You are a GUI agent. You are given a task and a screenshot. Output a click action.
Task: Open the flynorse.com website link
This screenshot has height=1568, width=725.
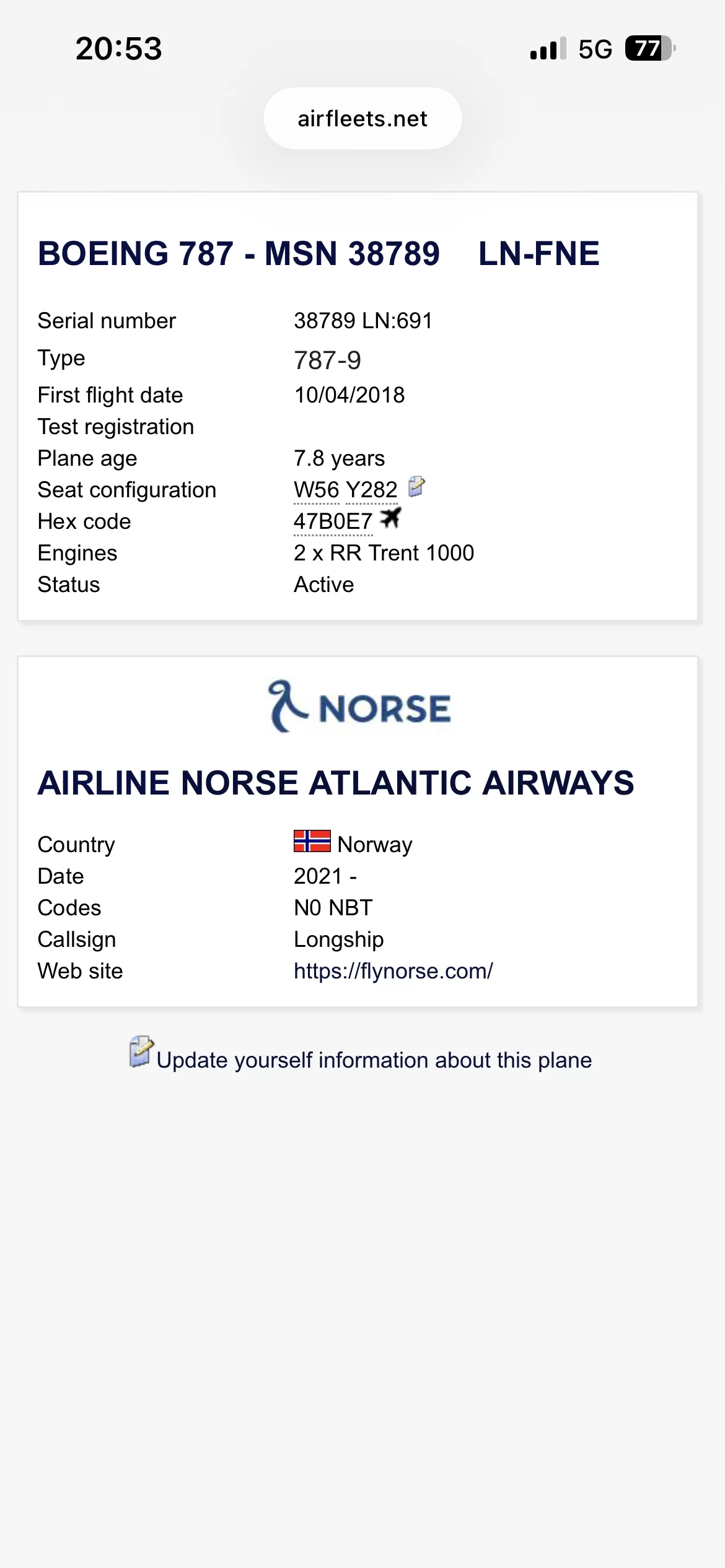393,971
